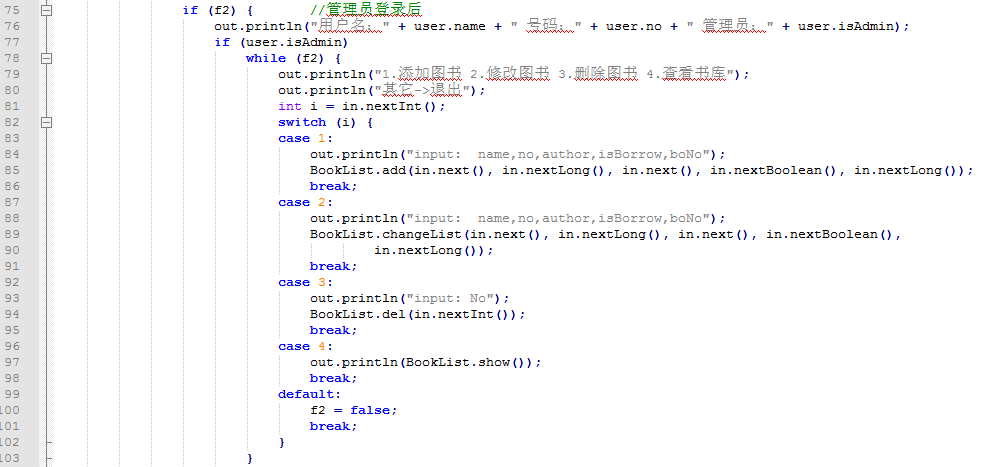Click 'out.println(BookList.show());' statement

(x=426, y=363)
